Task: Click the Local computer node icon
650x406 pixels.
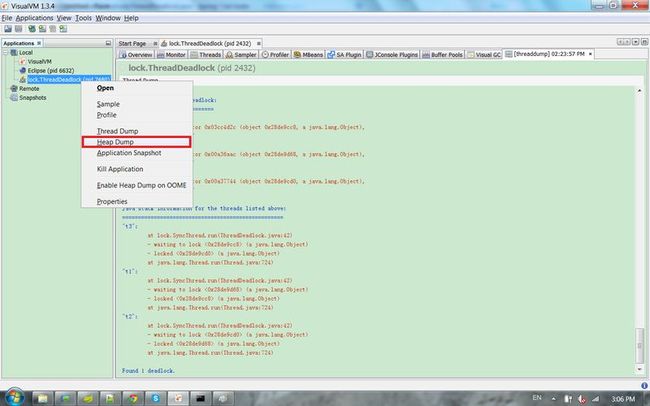Action: 14,53
